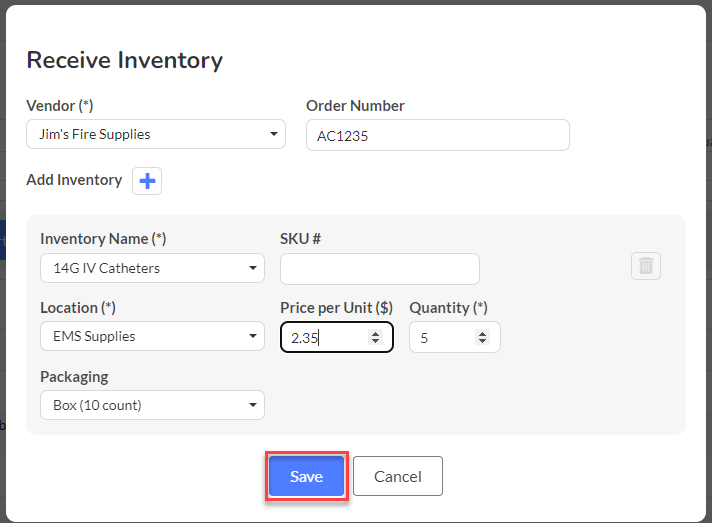The width and height of the screenshot is (712, 523).
Task: Expand the Packaging dropdown showing Box (10 count)
Action: [x=152, y=405]
